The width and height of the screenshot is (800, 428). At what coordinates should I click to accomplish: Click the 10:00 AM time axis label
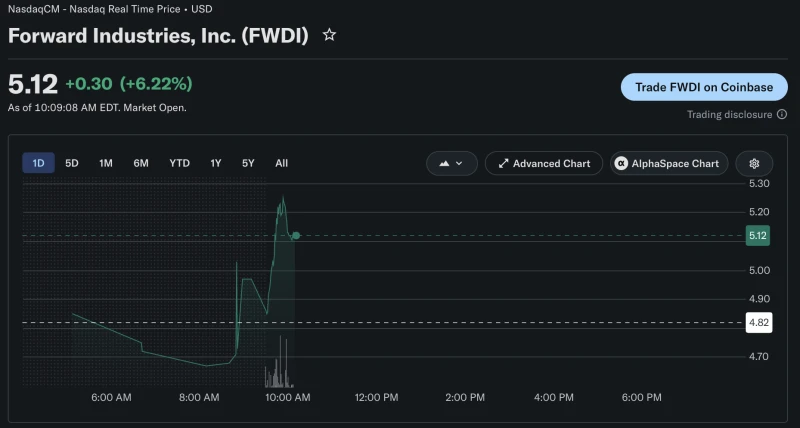pyautogui.click(x=288, y=397)
